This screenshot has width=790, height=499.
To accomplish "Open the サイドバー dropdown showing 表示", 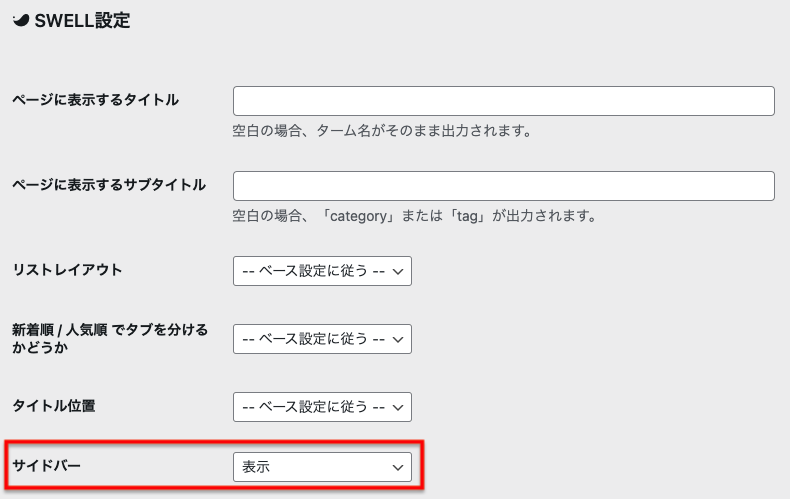I will 321,466.
